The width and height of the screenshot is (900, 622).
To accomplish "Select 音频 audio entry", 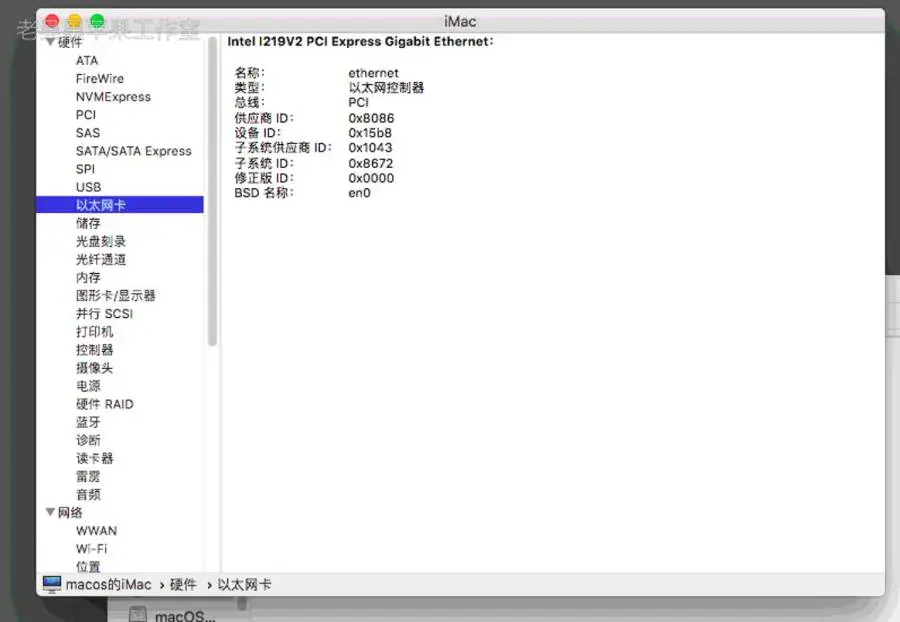I will coord(88,495).
